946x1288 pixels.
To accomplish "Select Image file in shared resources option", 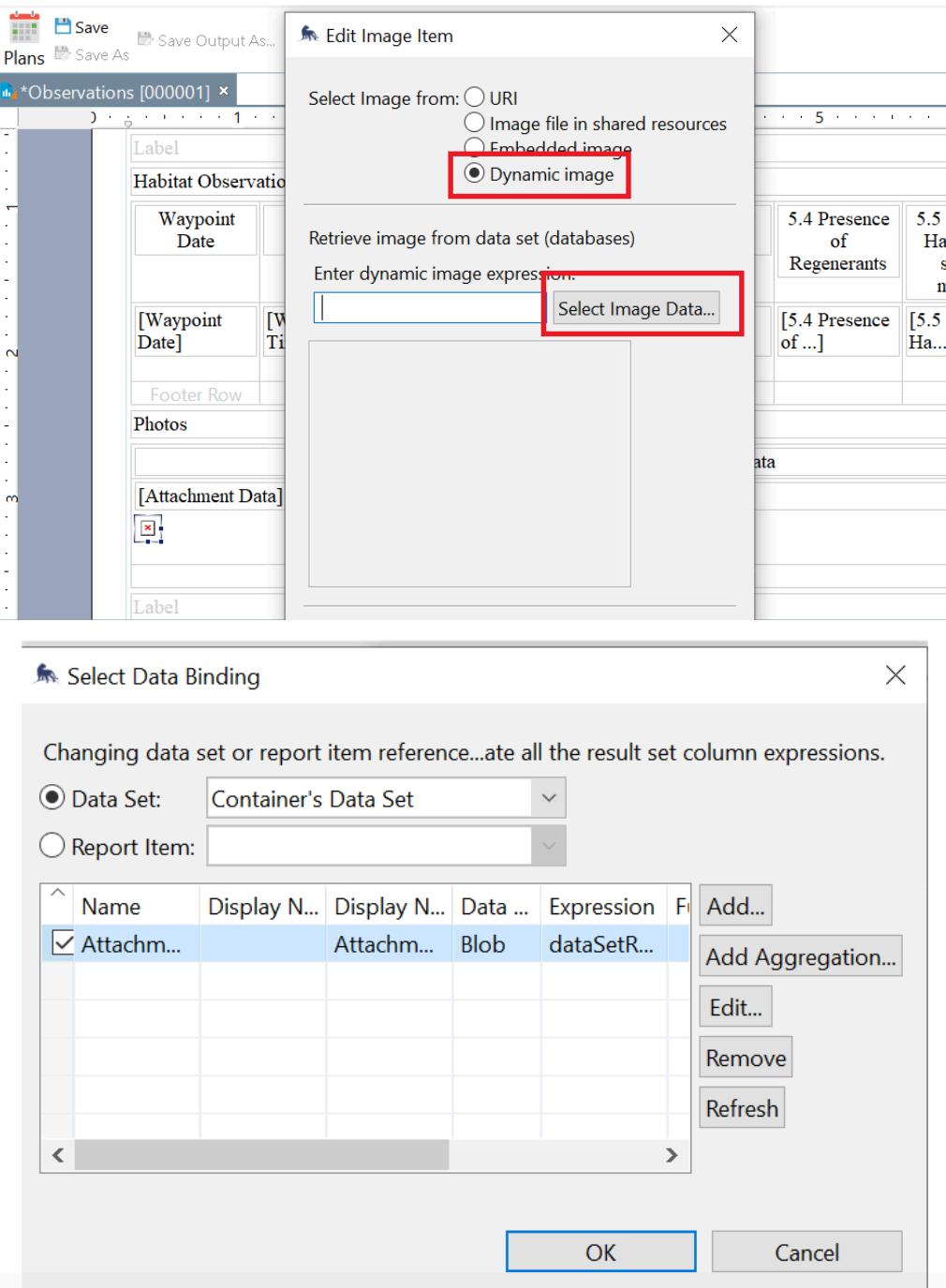I will coord(475,123).
